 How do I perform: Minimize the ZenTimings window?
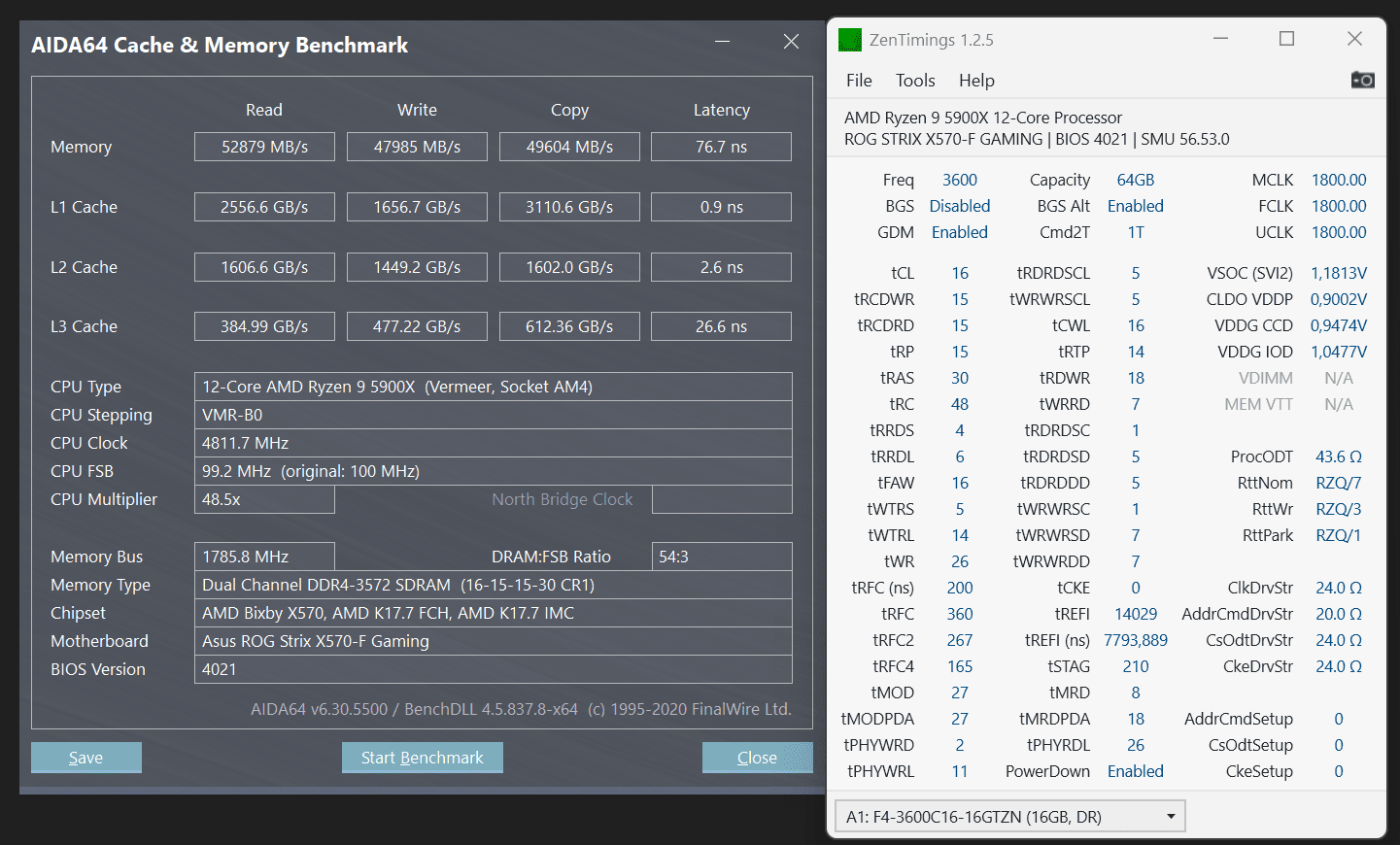tap(1221, 39)
